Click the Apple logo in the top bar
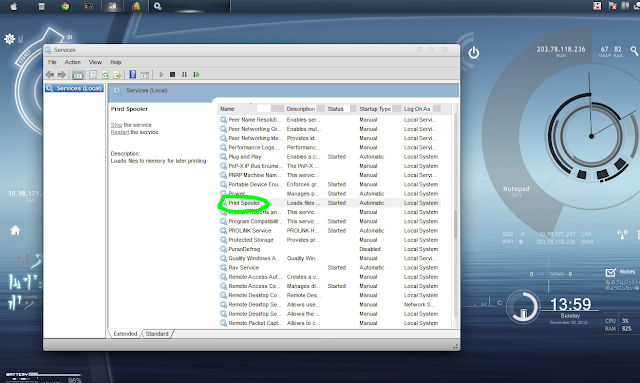Viewport: 640px width, 383px height. (x=13, y=6)
